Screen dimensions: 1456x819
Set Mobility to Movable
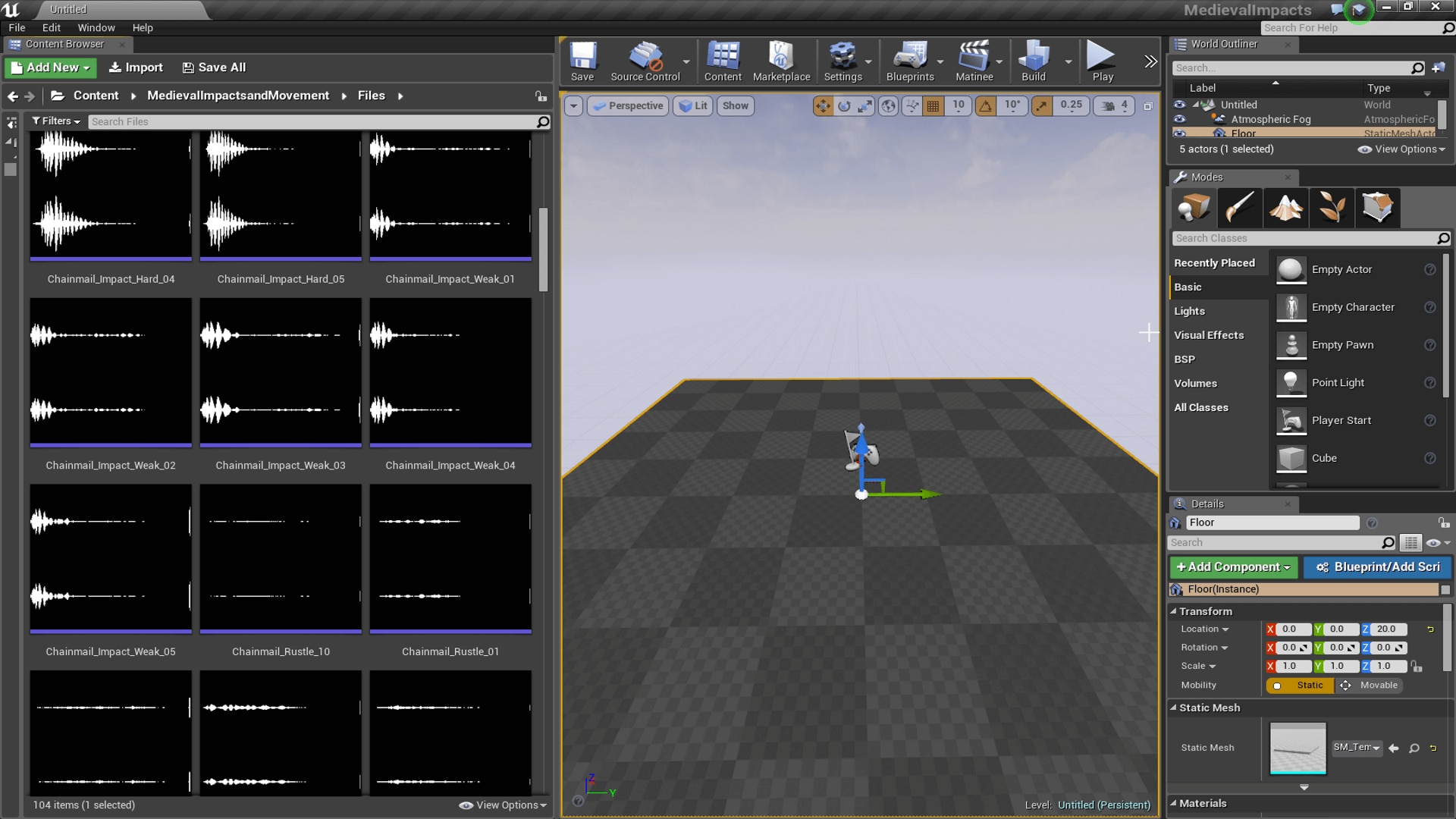[x=1369, y=686]
